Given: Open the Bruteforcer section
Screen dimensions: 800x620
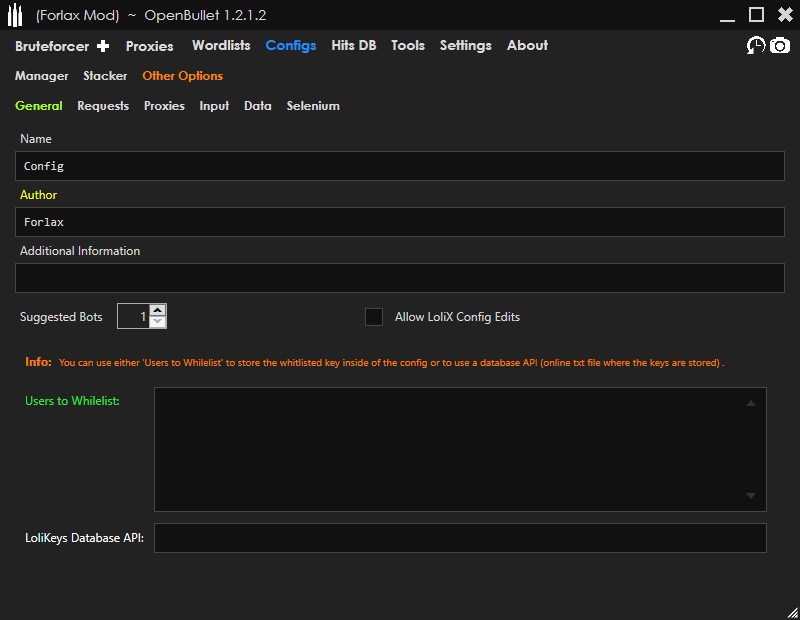Looking at the screenshot, I should [52, 46].
